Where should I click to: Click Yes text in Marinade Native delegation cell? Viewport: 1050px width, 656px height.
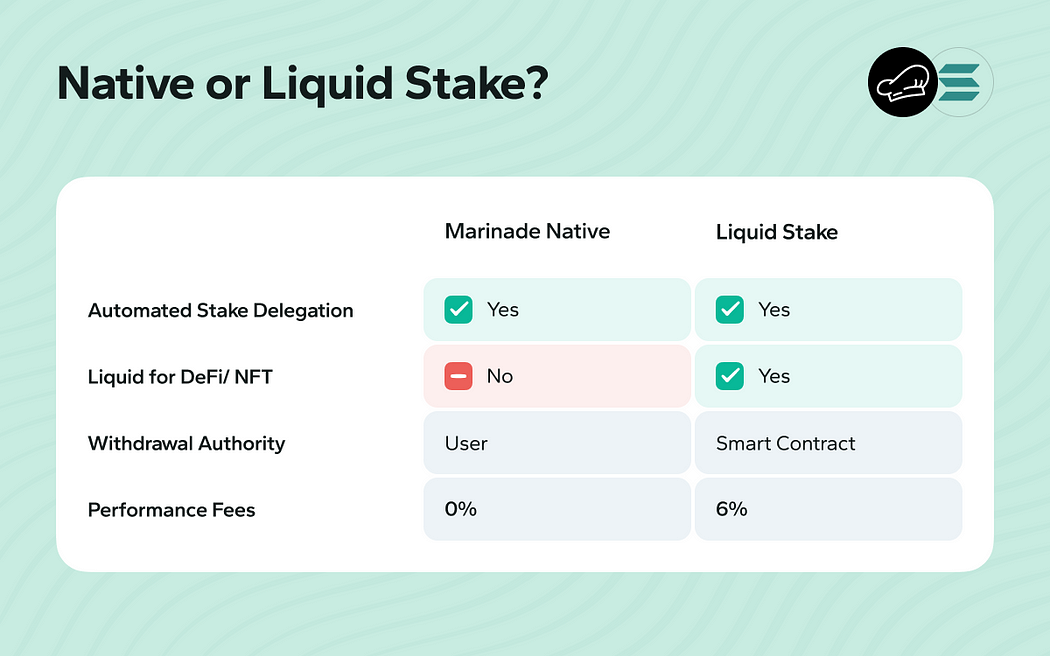click(503, 310)
